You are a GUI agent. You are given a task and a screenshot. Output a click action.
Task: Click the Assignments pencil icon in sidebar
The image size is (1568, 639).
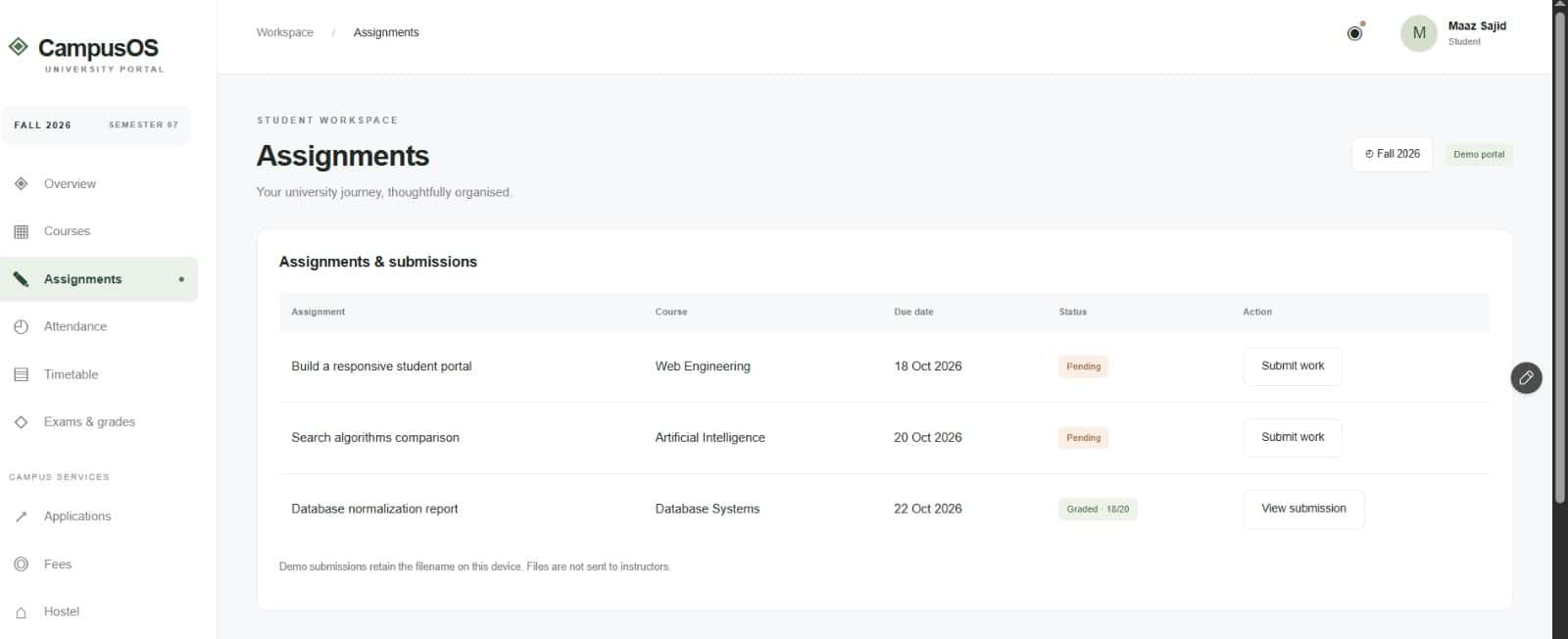[22, 279]
